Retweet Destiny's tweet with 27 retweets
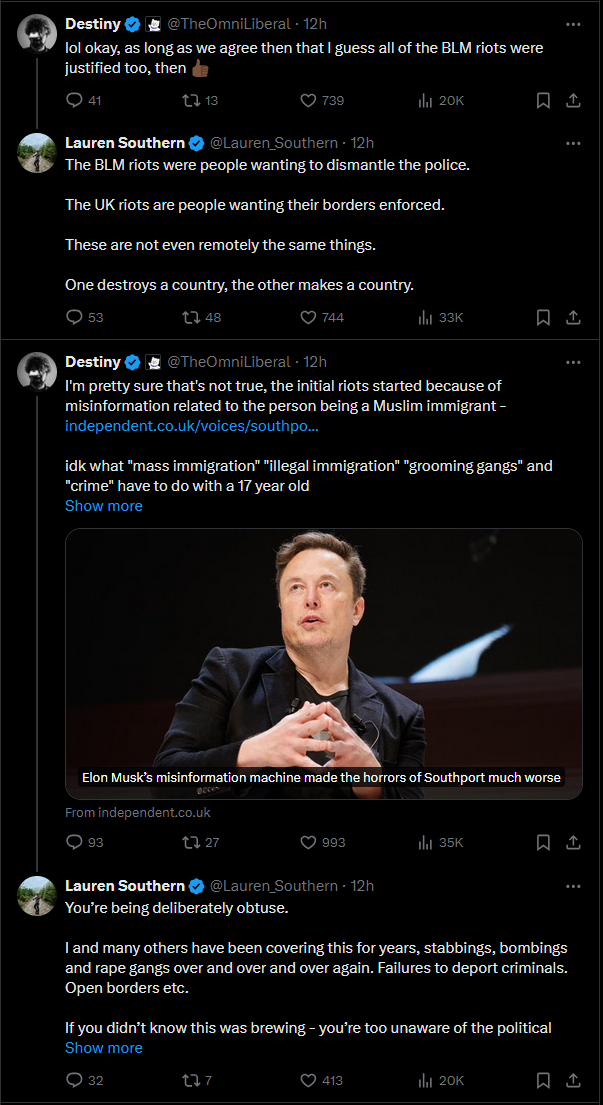The height and width of the screenshot is (1105, 603). click(x=190, y=842)
